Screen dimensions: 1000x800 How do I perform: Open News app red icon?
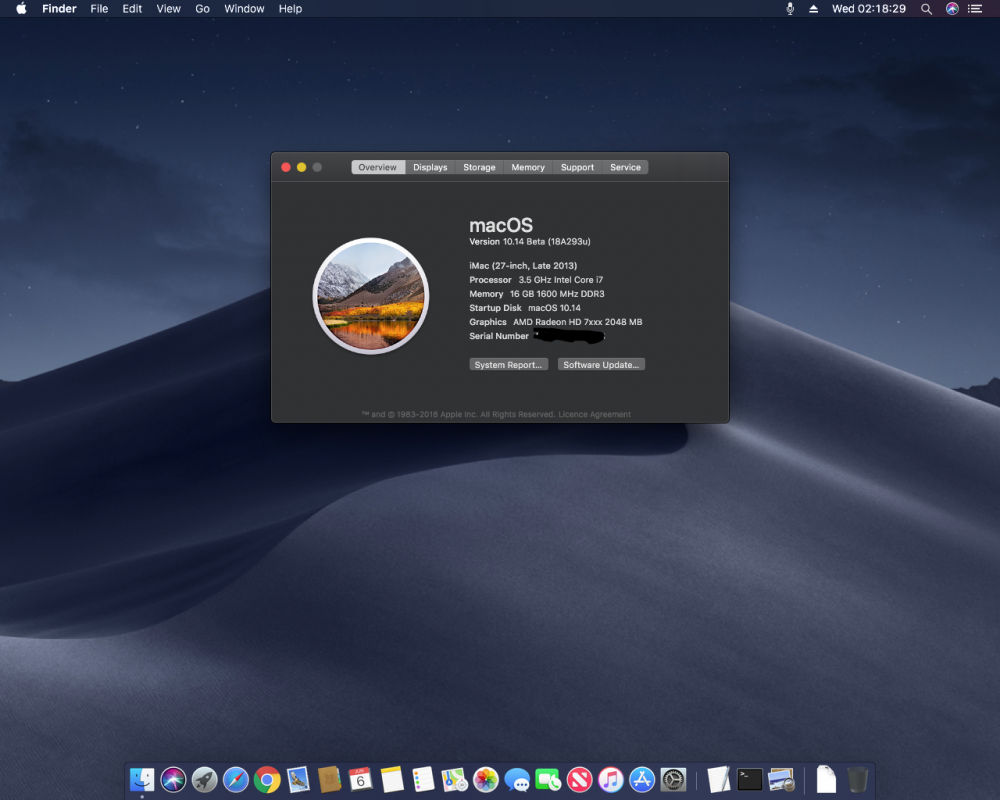(x=579, y=780)
